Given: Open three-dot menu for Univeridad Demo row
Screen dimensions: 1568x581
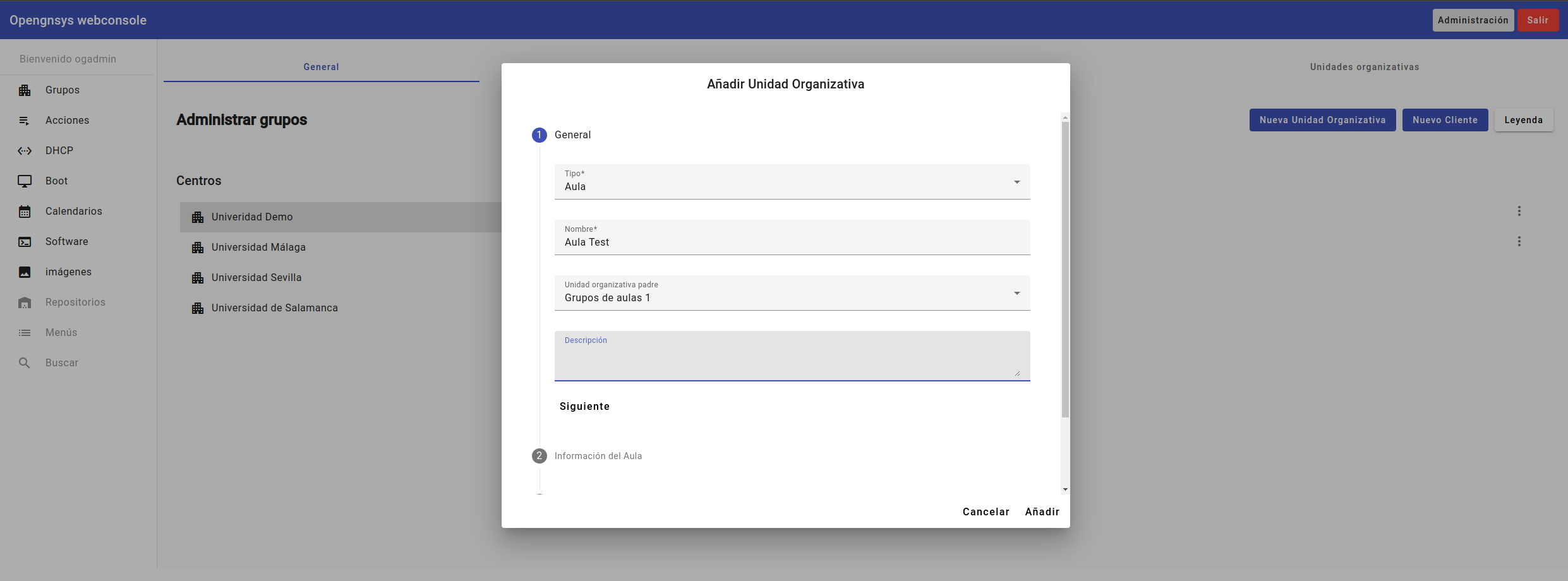Looking at the screenshot, I should [x=1519, y=211].
